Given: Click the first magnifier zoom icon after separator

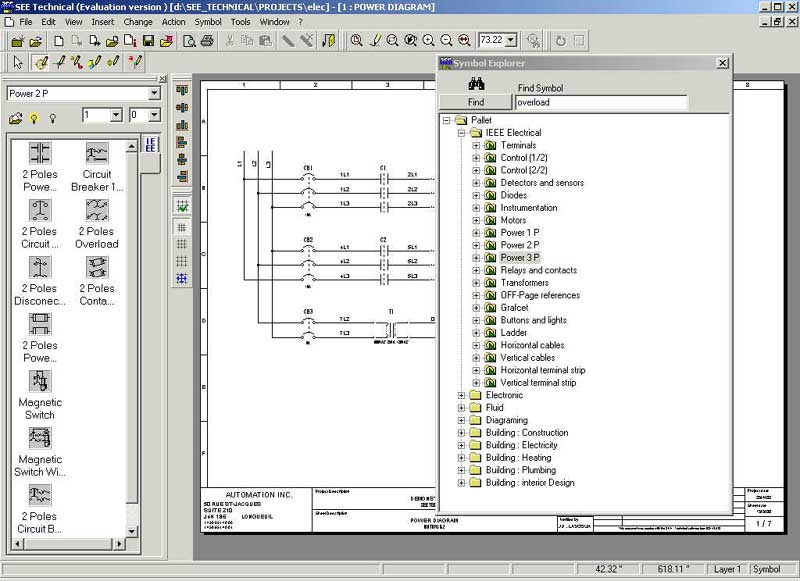Looking at the screenshot, I should tap(357, 41).
